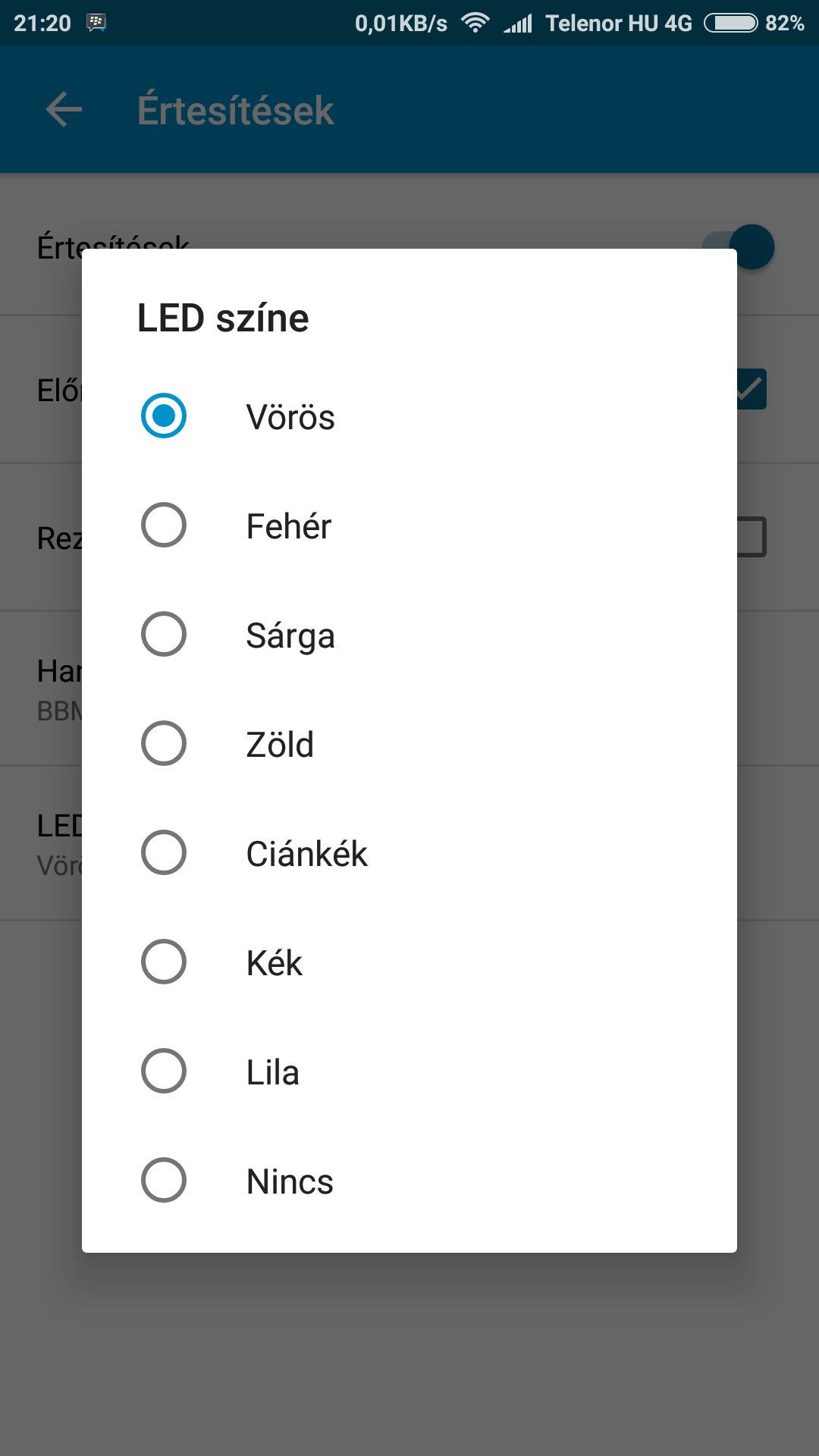Tap the back arrow in header
Image resolution: width=819 pixels, height=1456 pixels.
pyautogui.click(x=64, y=110)
